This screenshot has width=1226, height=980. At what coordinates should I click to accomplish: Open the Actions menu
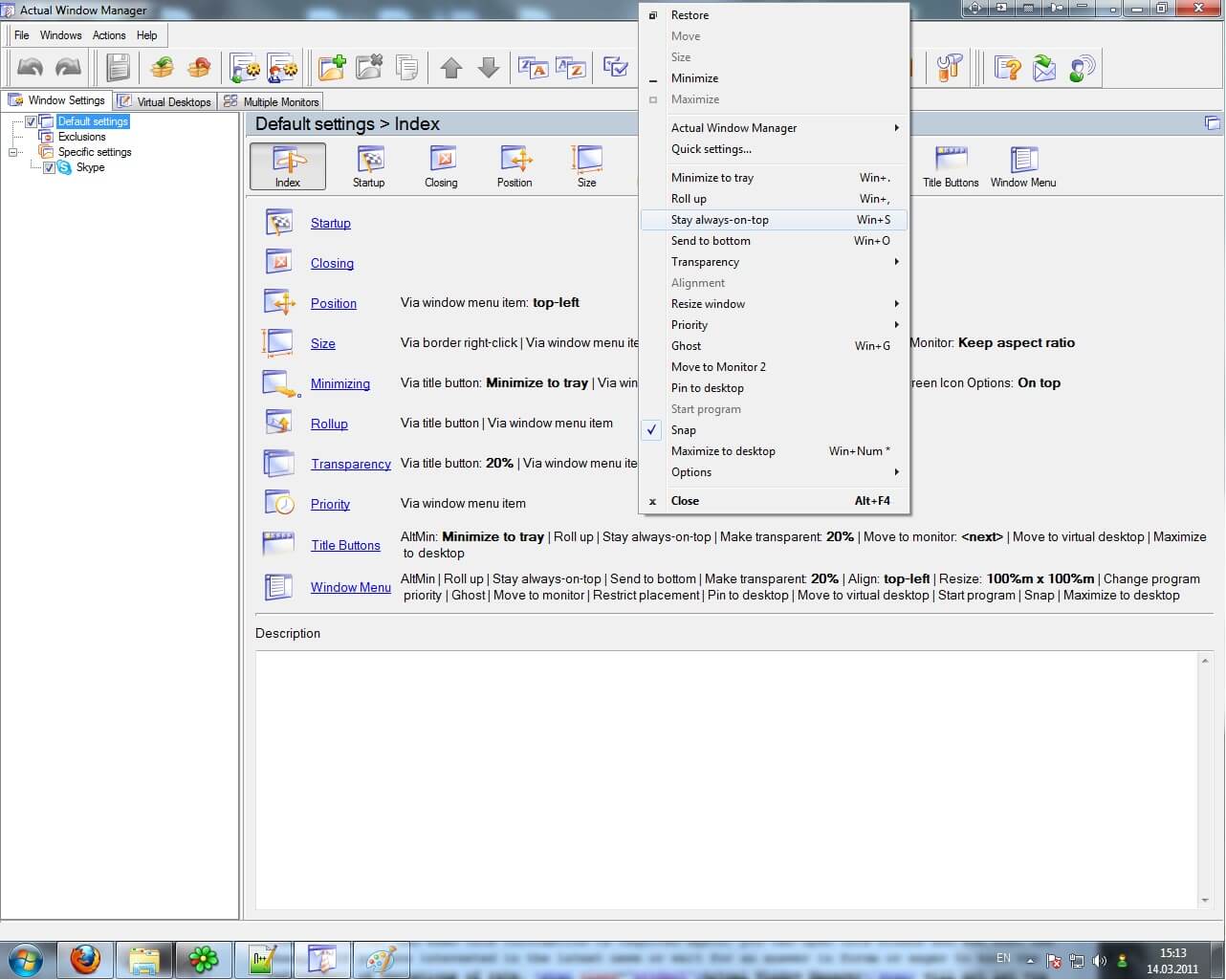coord(109,35)
